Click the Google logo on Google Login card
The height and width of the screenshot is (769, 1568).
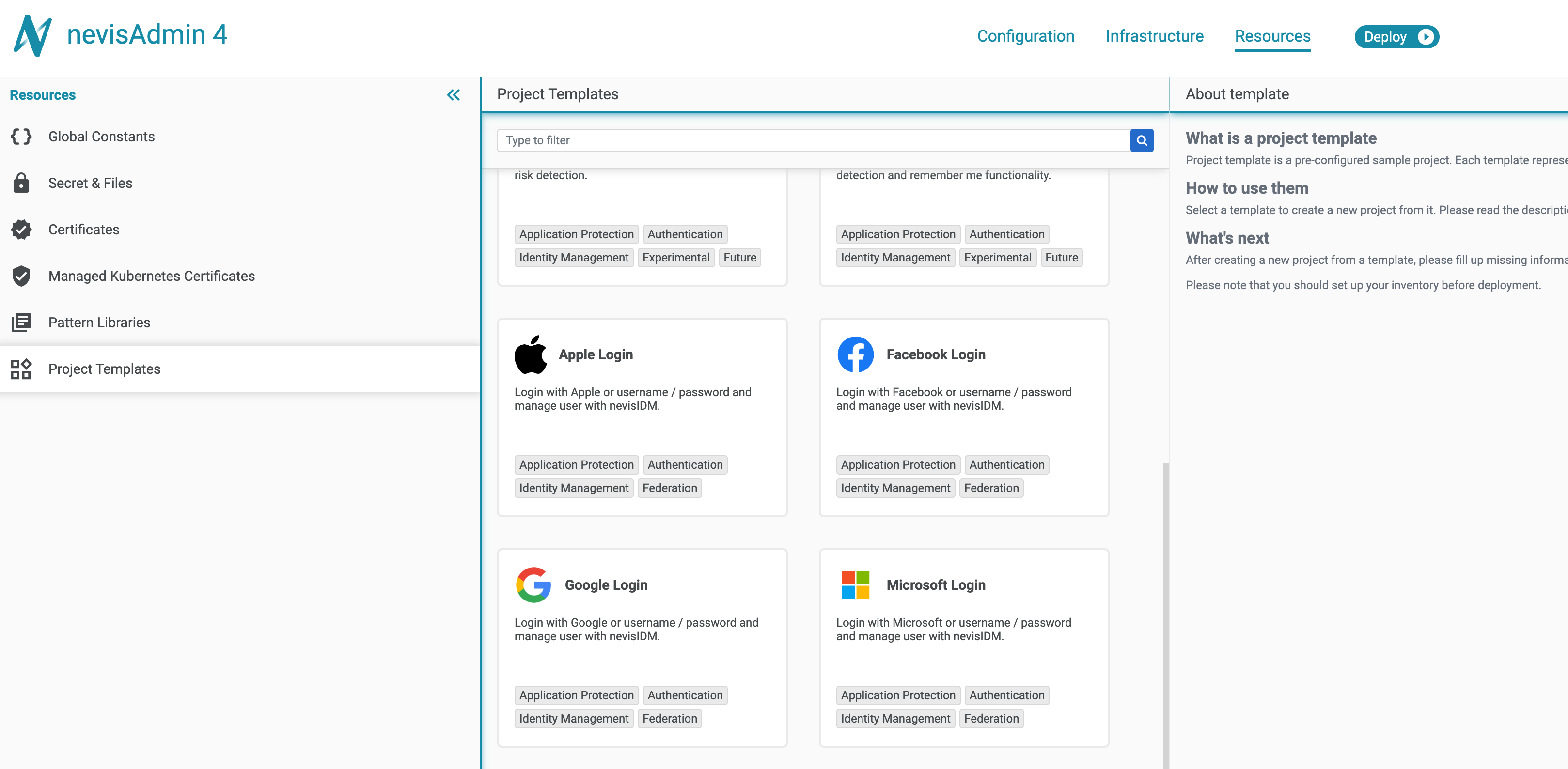[533, 584]
